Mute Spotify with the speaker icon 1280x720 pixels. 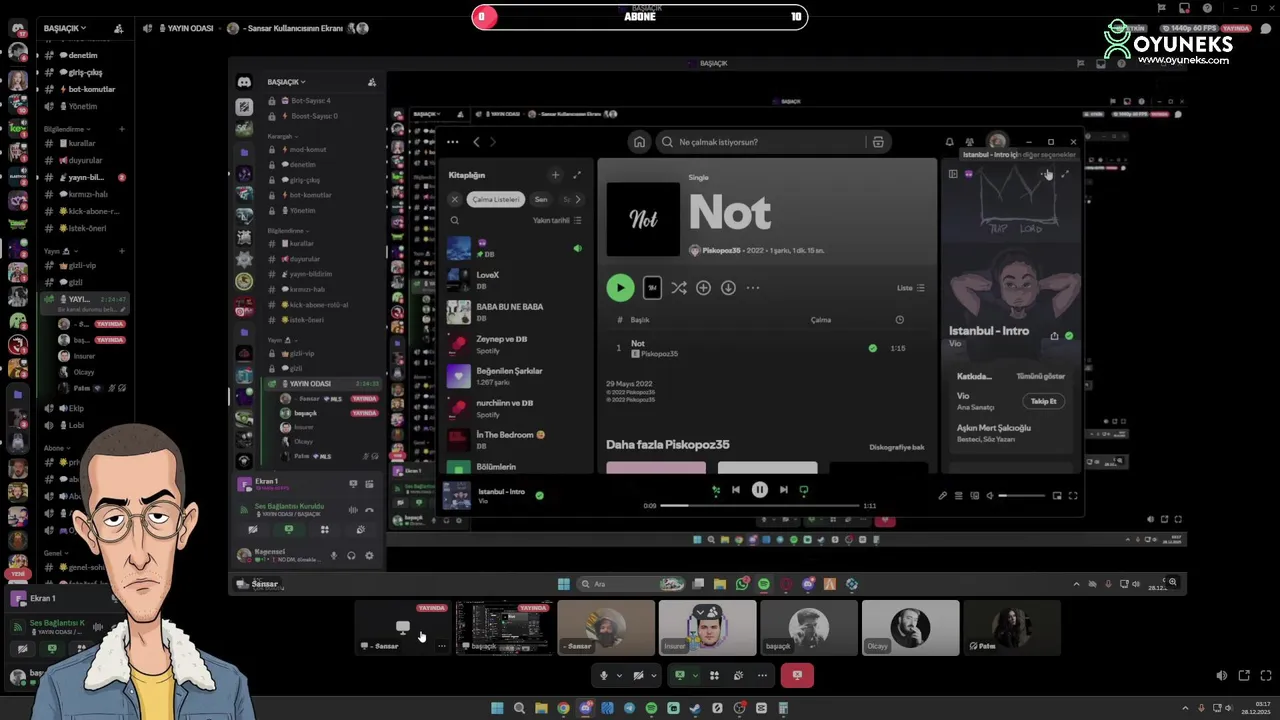[989, 496]
